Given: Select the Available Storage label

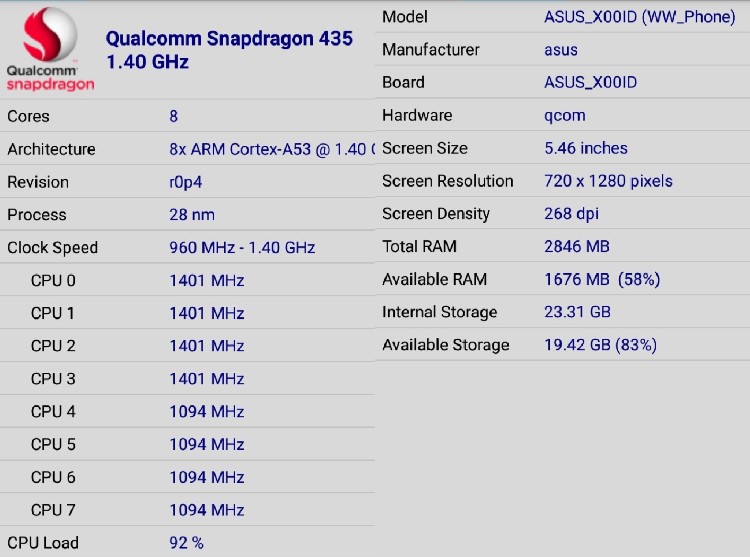Looking at the screenshot, I should (x=446, y=345).
